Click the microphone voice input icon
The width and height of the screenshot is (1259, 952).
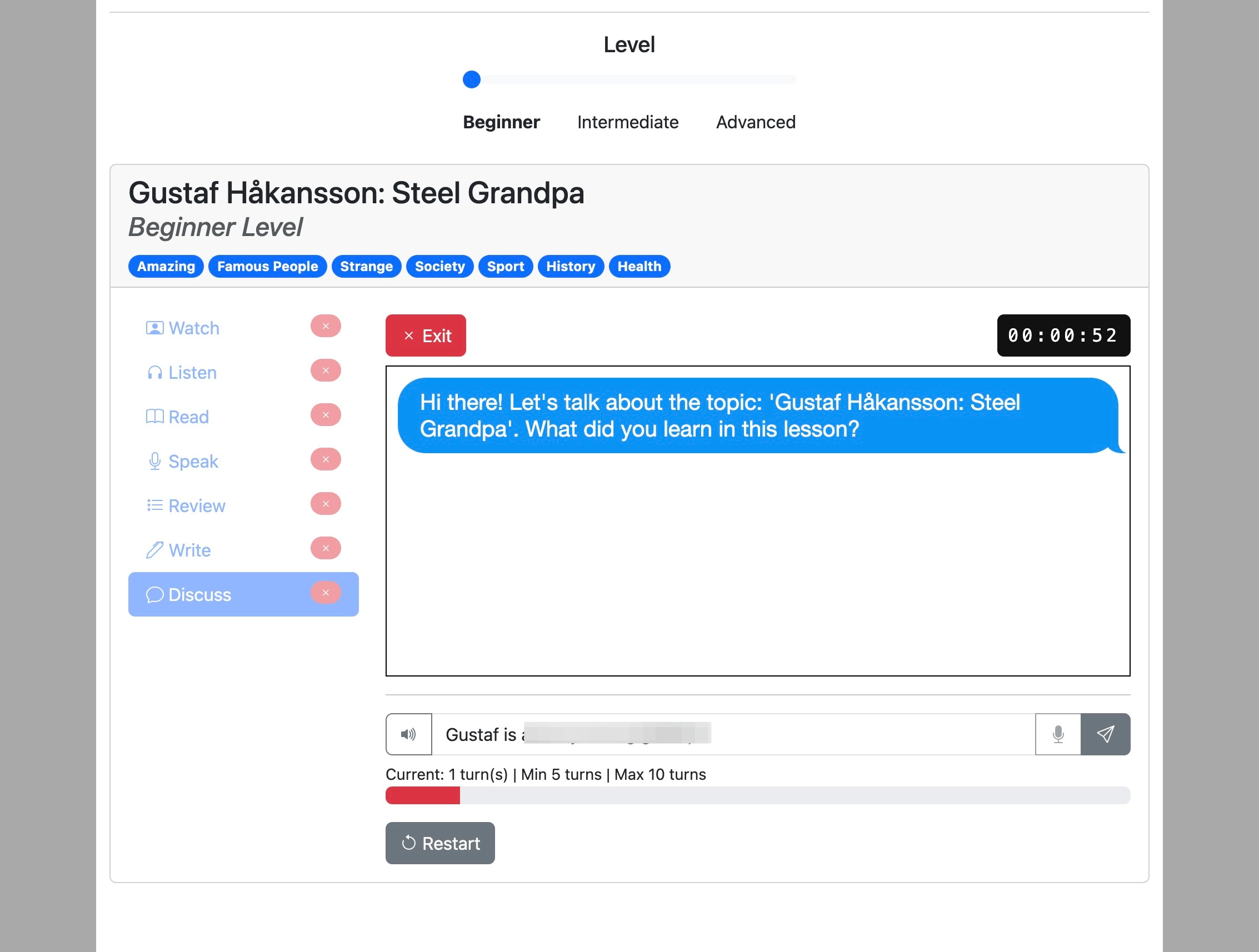pos(1058,734)
